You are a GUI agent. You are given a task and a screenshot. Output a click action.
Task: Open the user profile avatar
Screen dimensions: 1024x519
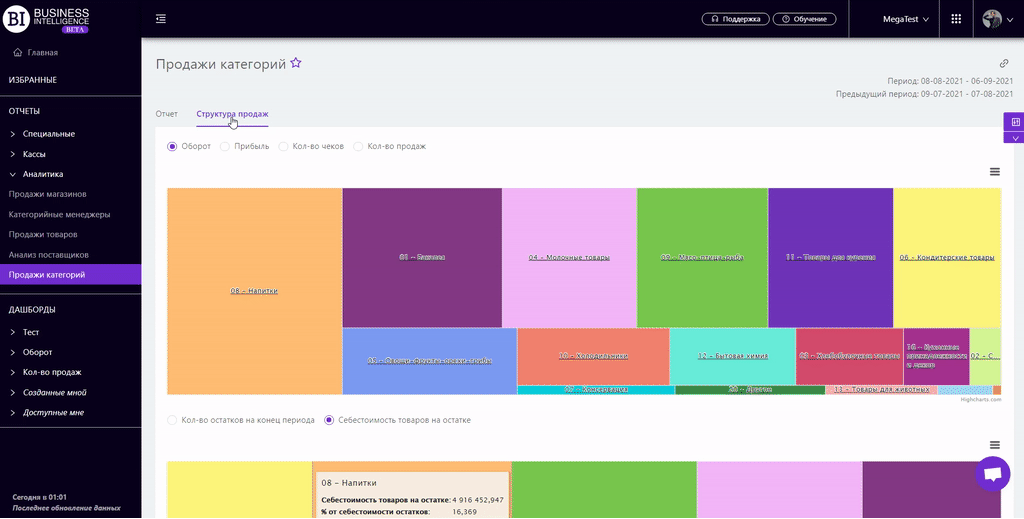pyautogui.click(x=992, y=19)
